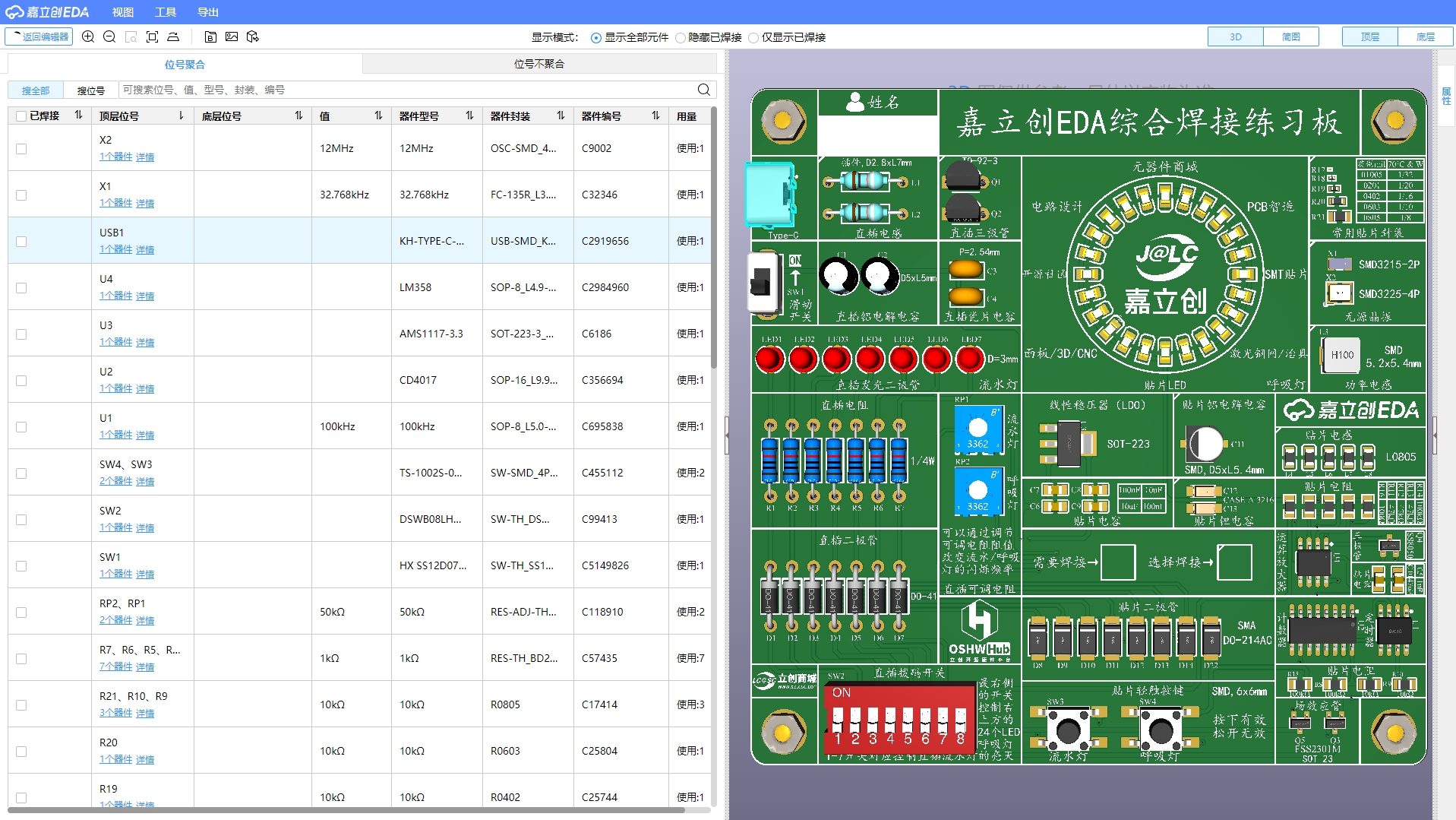Open the 导出 menu

(208, 12)
